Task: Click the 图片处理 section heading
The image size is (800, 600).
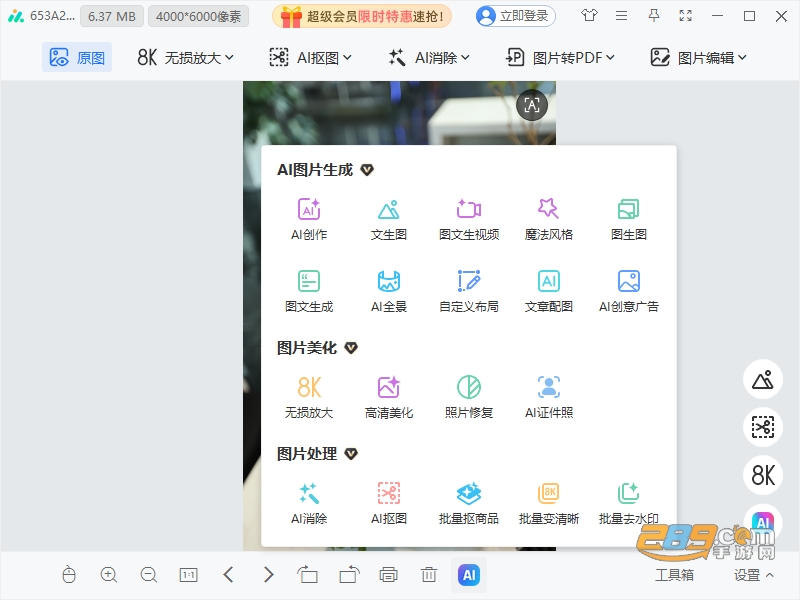Action: click(307, 454)
